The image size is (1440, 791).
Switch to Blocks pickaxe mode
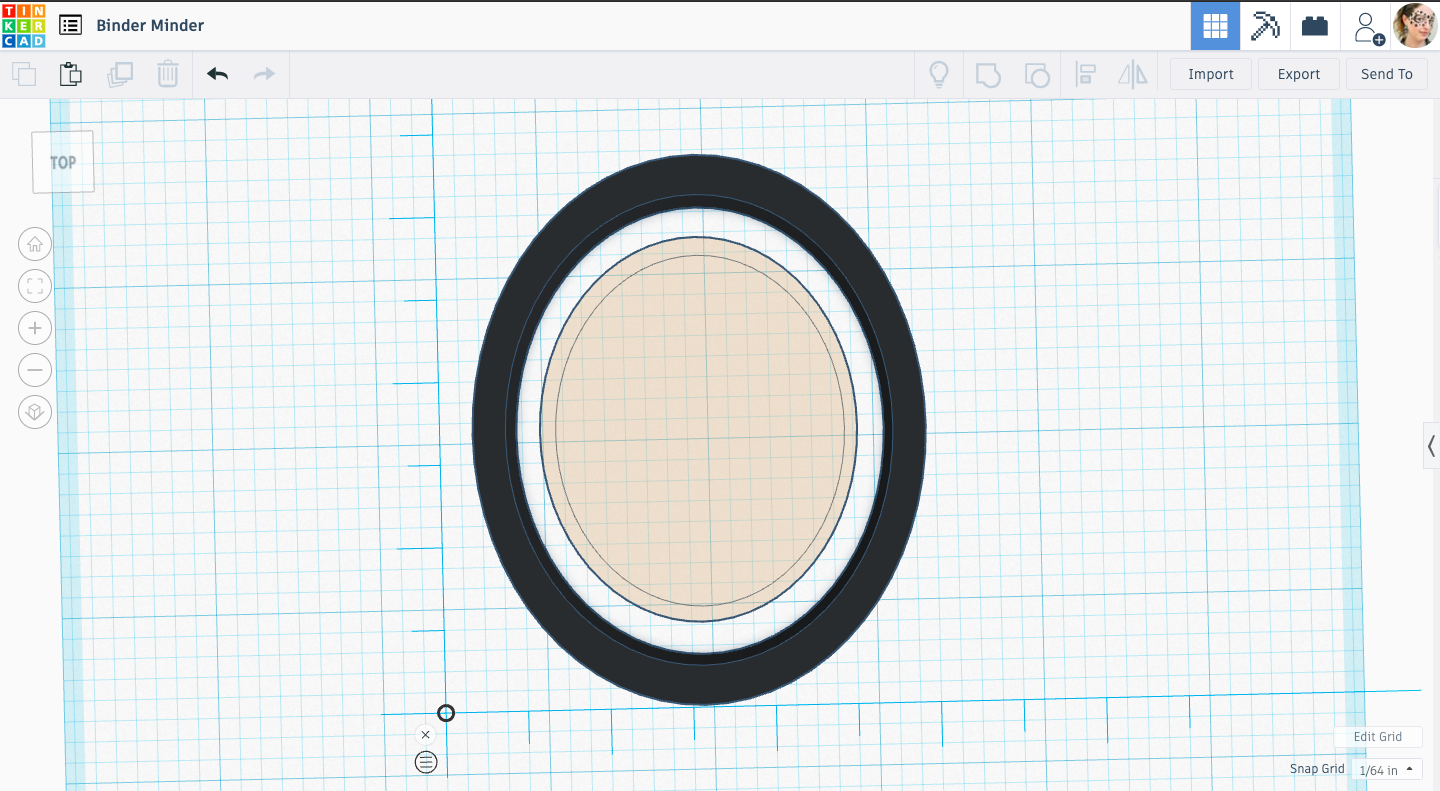(1265, 26)
